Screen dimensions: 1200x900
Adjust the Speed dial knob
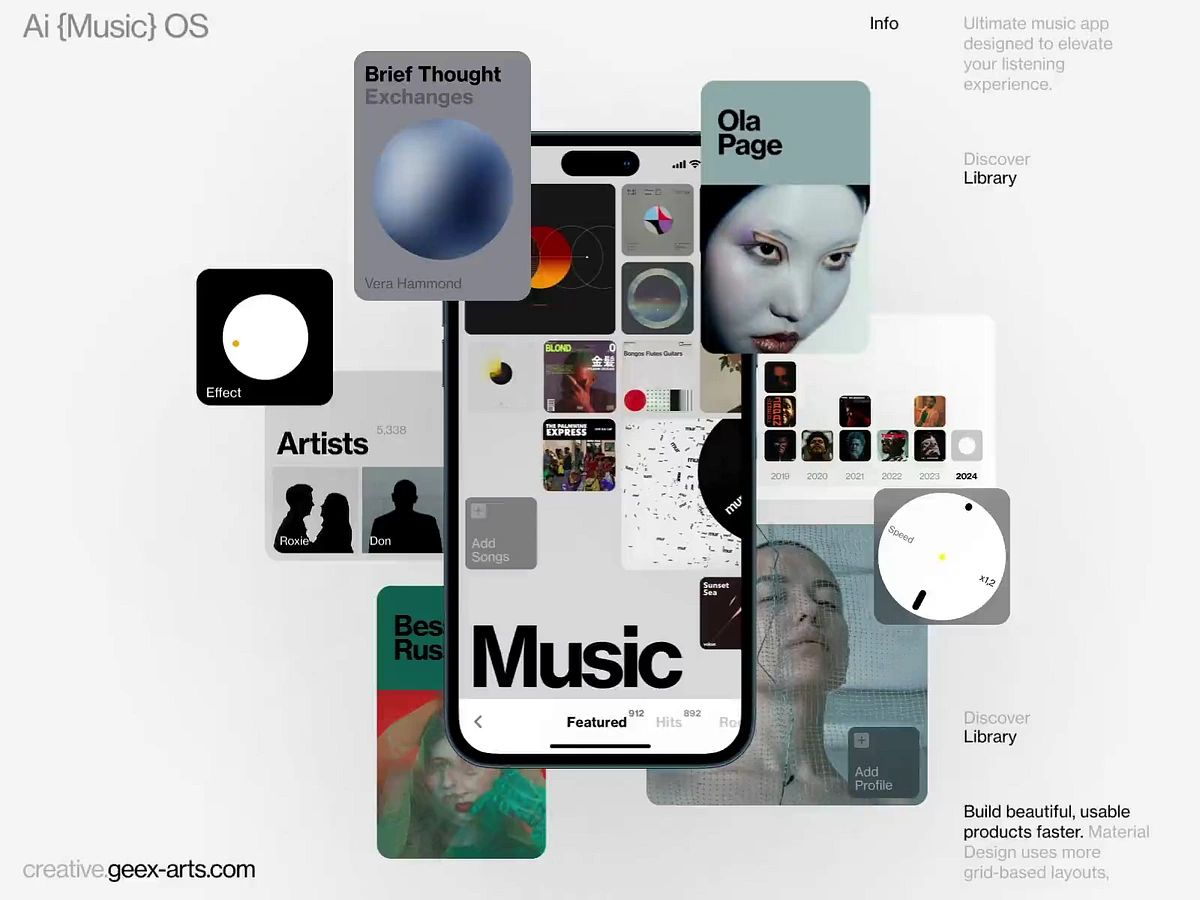tap(941, 556)
